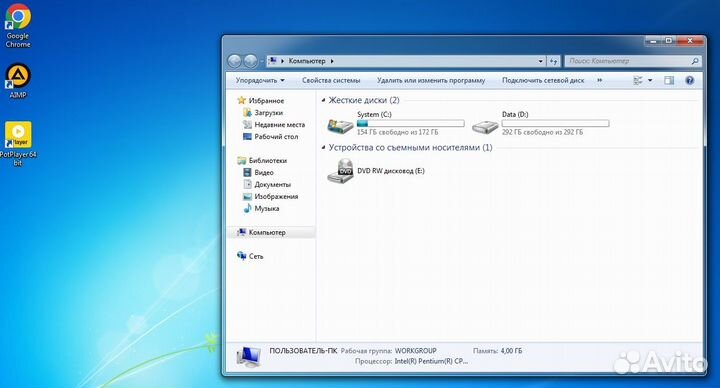Collapse Устройства со съемными носителями group
This screenshot has height=388, width=720.
click(324, 148)
